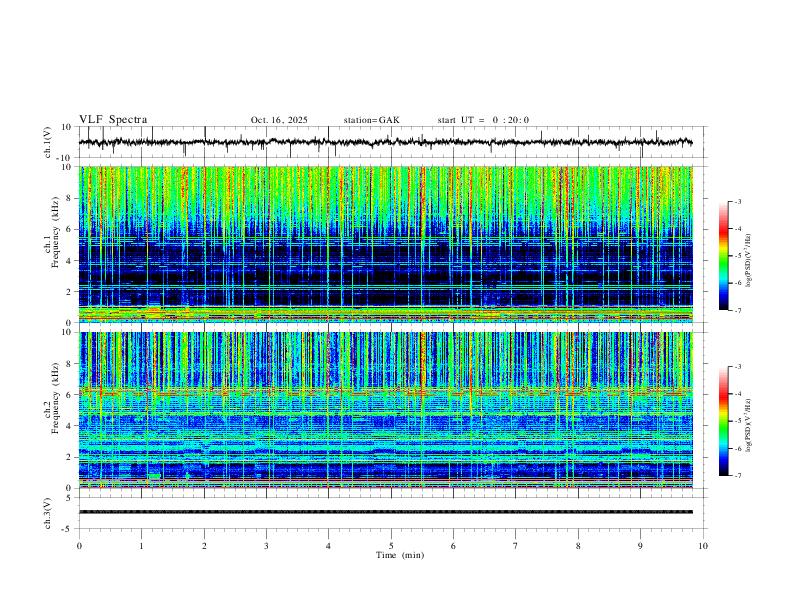Screen dimensions: 792x612
Task: Click the ch.3 flat trace line
Action: click(385, 512)
